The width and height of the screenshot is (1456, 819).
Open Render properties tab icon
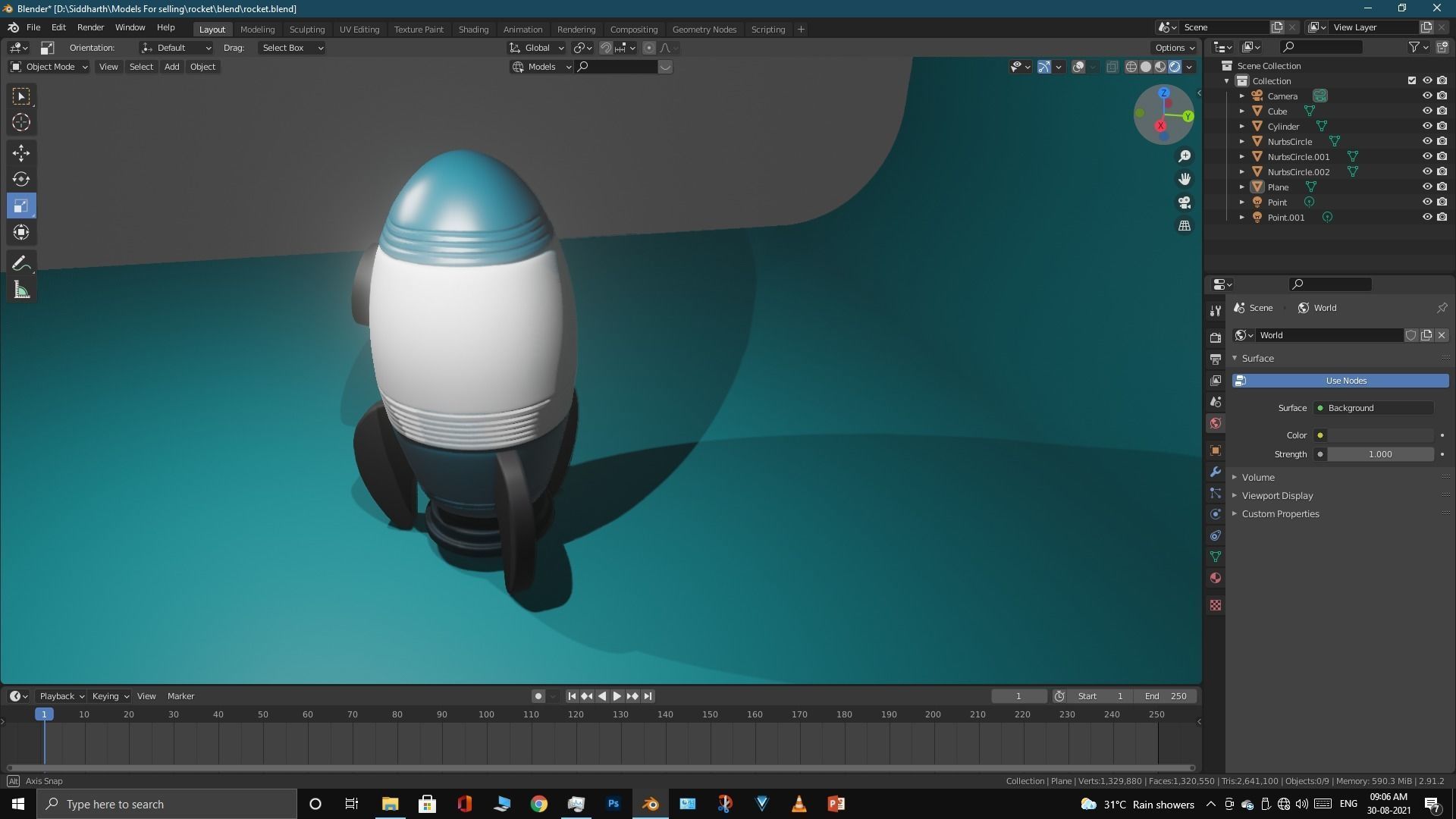1216,337
